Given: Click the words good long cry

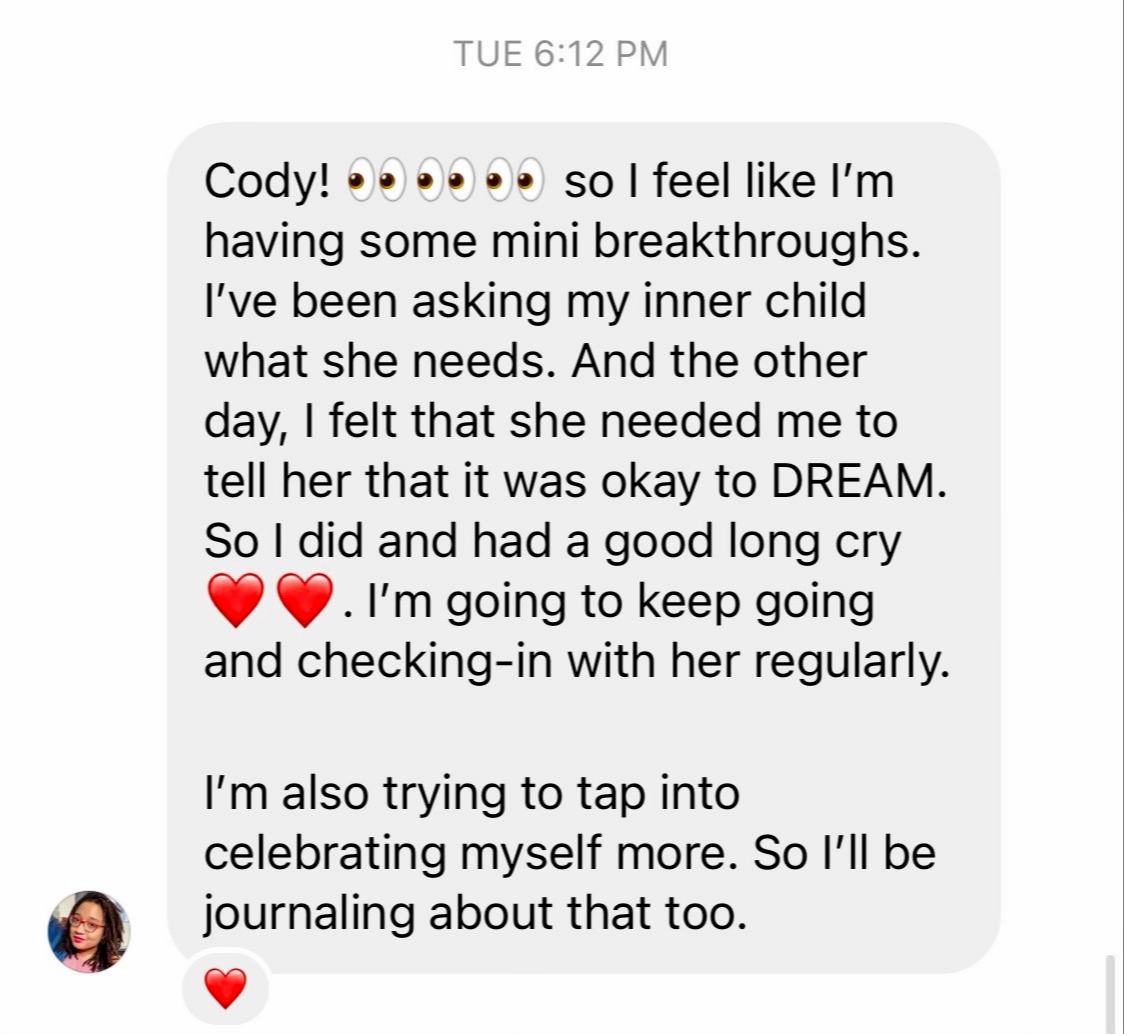Looking at the screenshot, I should [752, 542].
